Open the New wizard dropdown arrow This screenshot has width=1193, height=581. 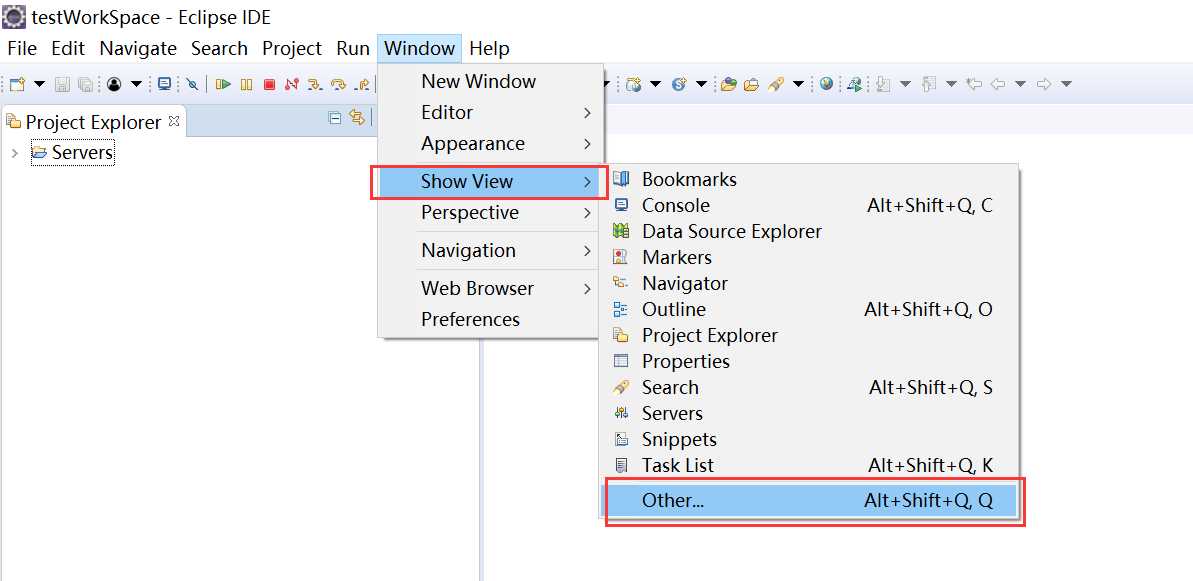point(40,84)
